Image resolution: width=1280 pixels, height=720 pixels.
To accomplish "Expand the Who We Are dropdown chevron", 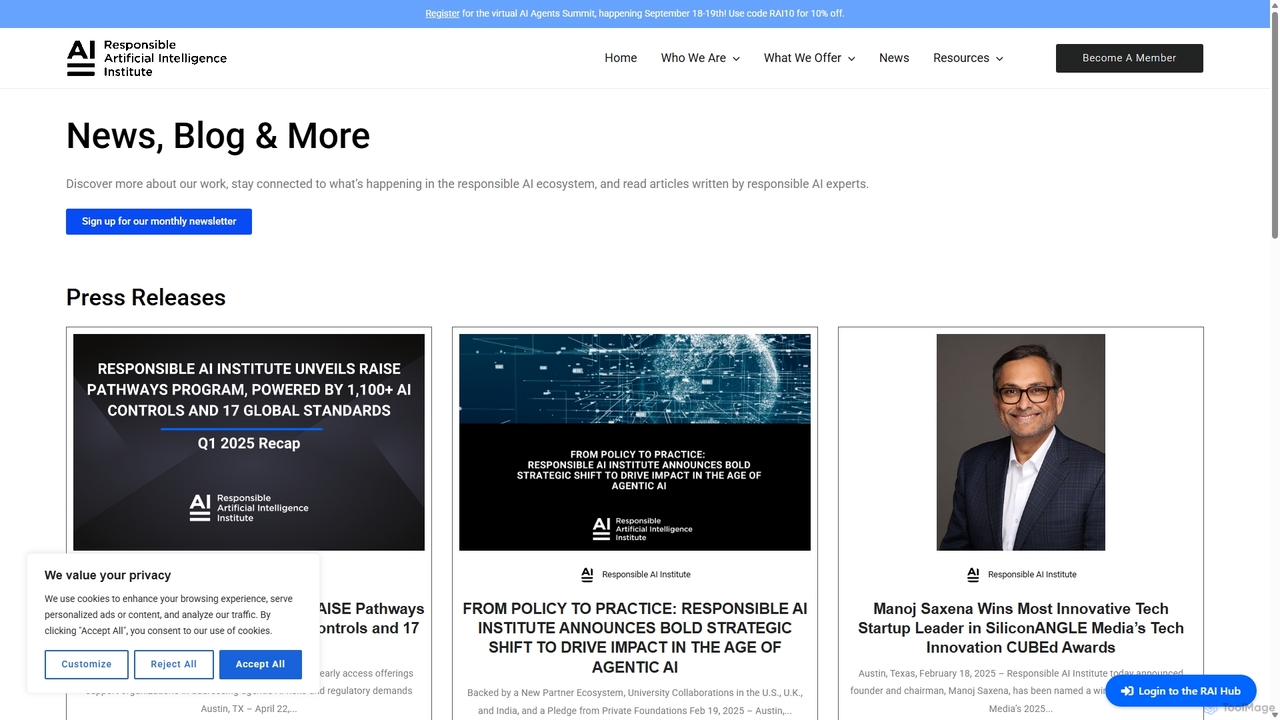I will point(736,59).
